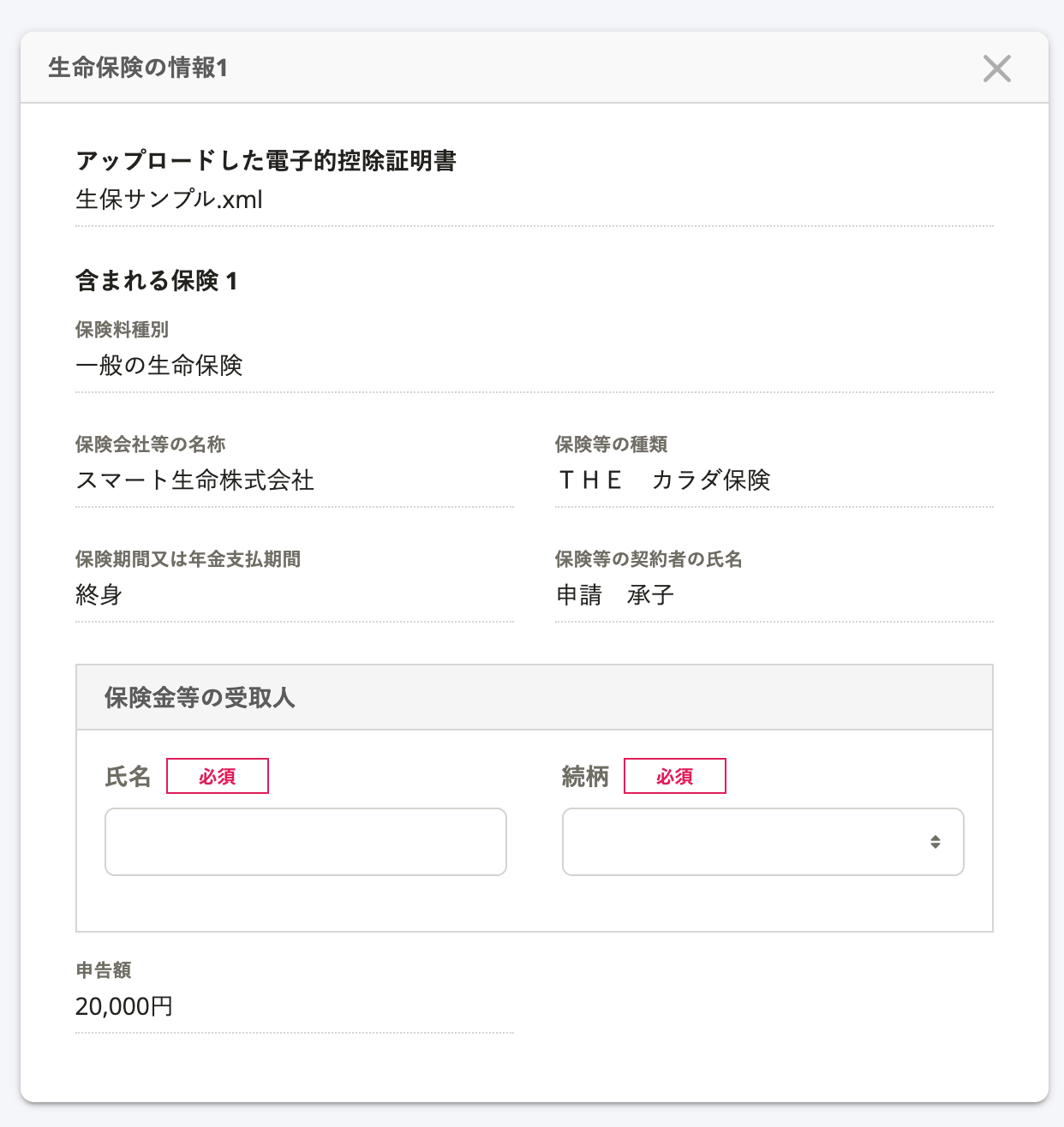Click the 生命保険の情報1 dialog title
1064x1127 pixels.
click(138, 68)
